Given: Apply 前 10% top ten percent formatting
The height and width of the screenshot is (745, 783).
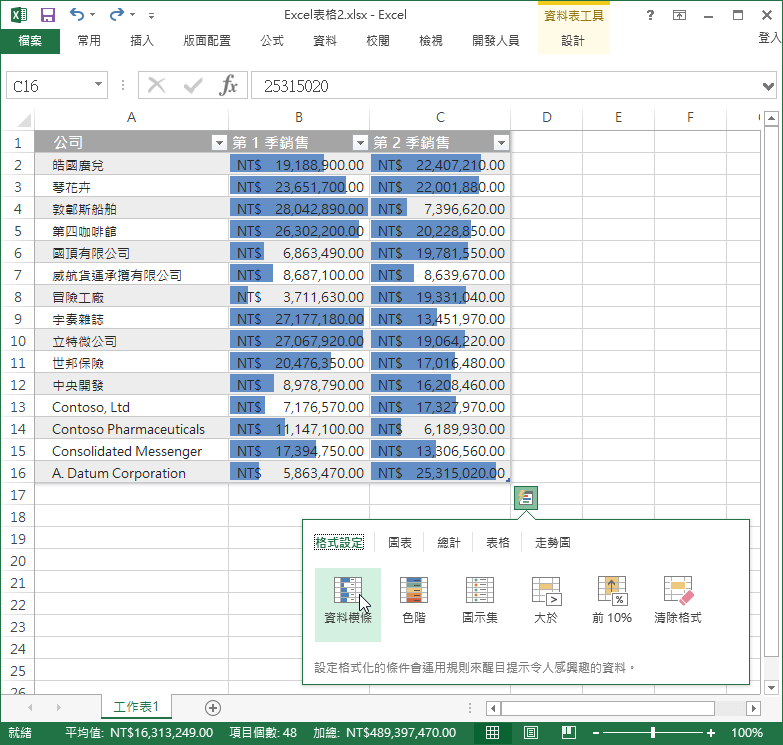Looking at the screenshot, I should click(x=612, y=601).
